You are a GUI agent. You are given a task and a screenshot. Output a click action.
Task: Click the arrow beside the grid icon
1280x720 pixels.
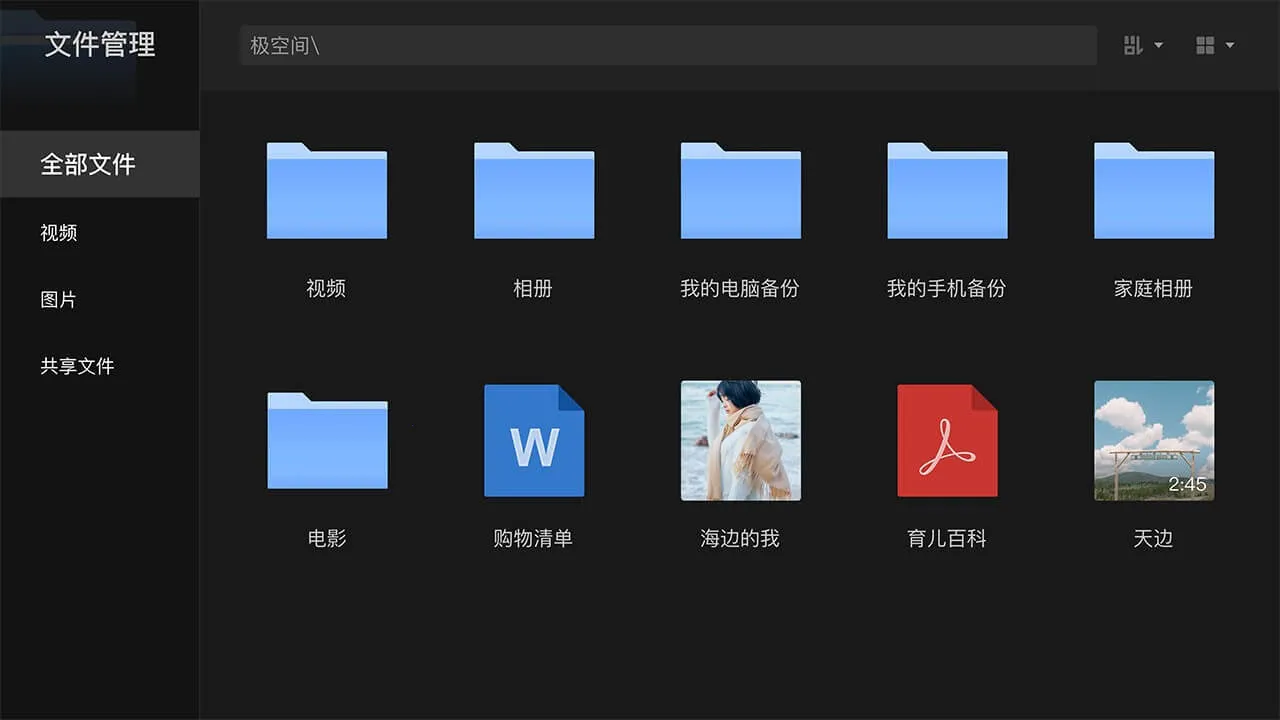[x=1230, y=45]
